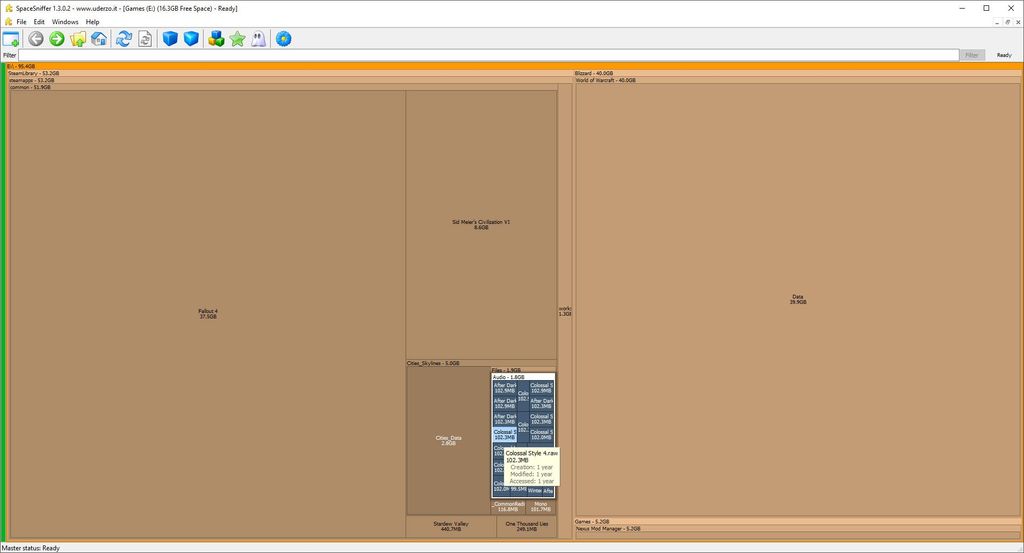Minimize the SpaceSniffer main window
The image size is (1024, 553).
pos(962,8)
